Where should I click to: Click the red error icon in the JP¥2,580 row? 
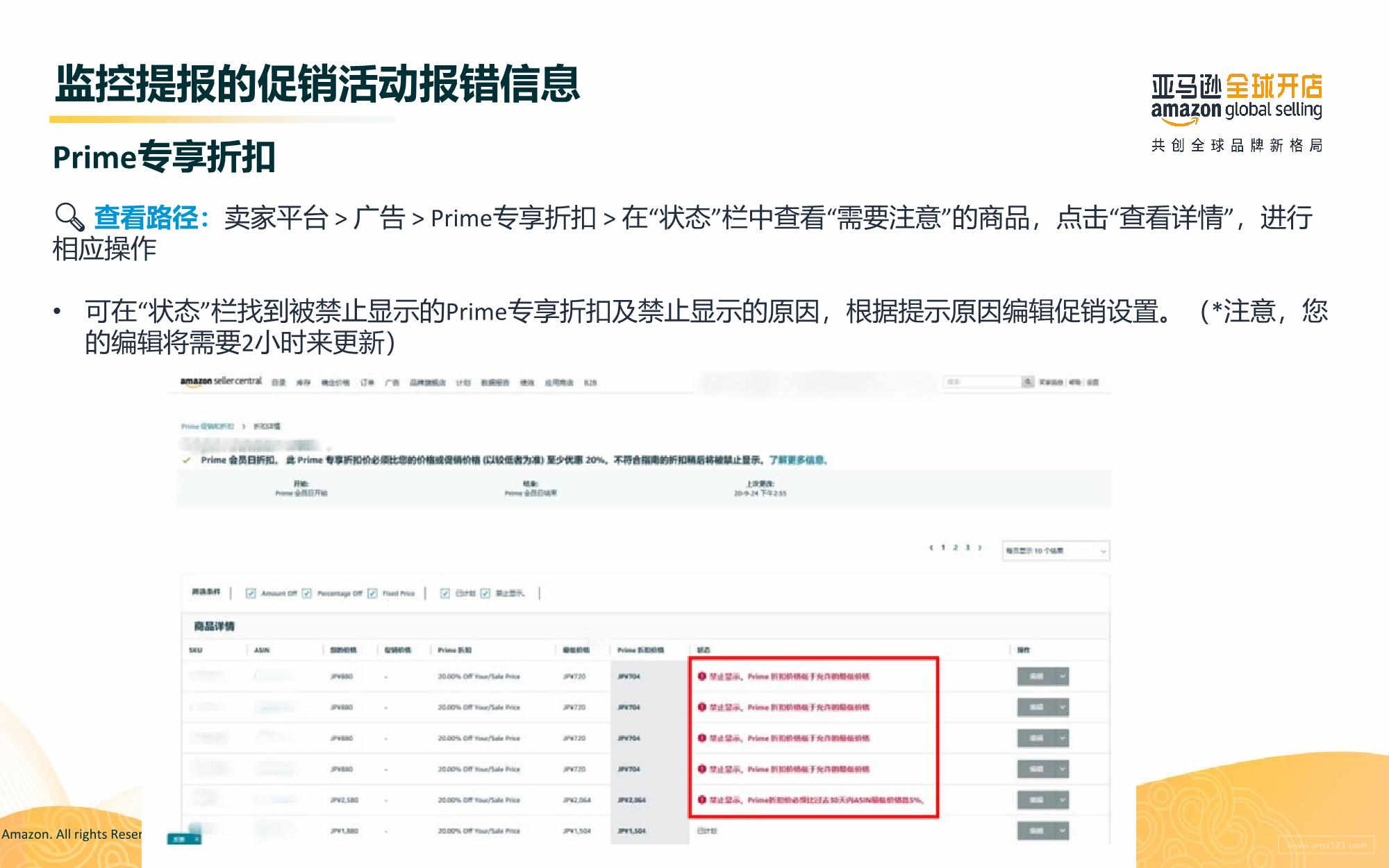click(702, 800)
